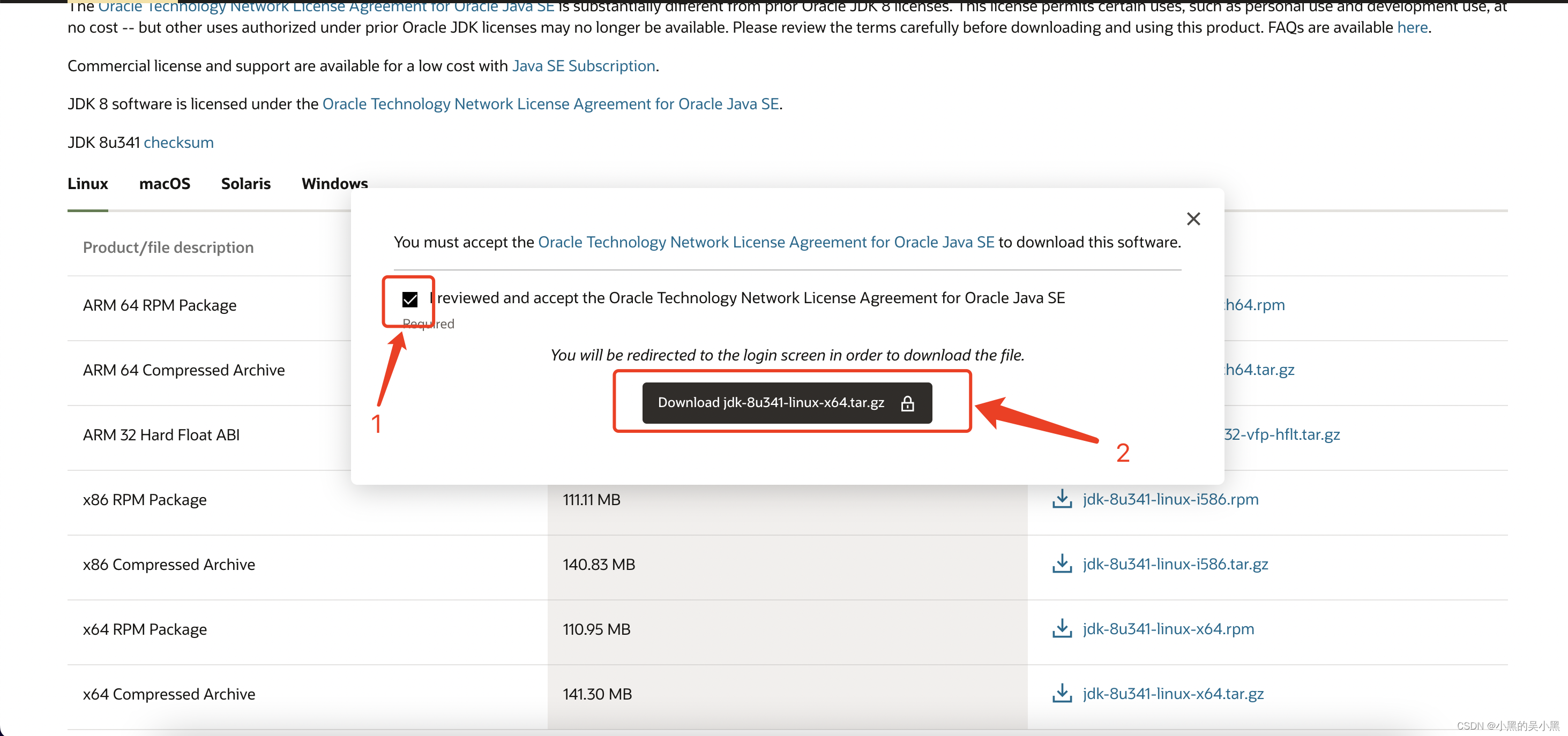
Task: Click jdk-8u341-linux-x64.rpm file link
Action: pyautogui.click(x=1168, y=628)
